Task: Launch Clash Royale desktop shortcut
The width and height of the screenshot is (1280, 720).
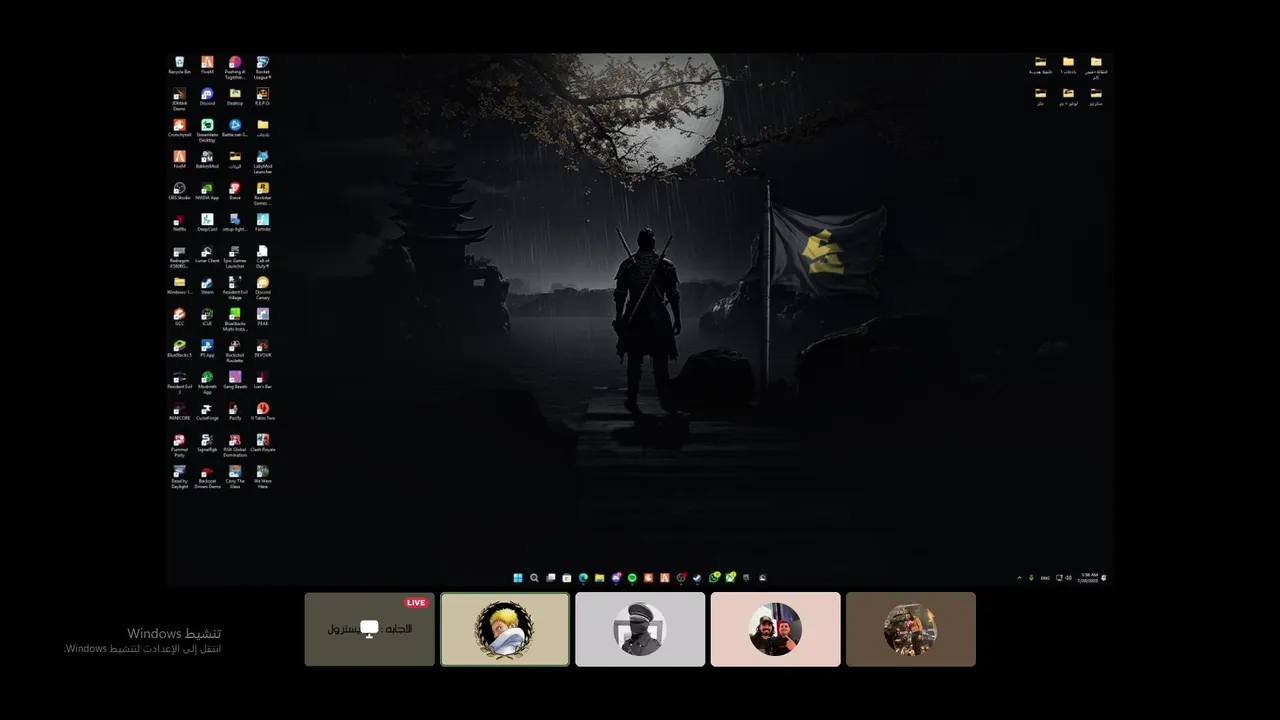Action: [x=262, y=442]
